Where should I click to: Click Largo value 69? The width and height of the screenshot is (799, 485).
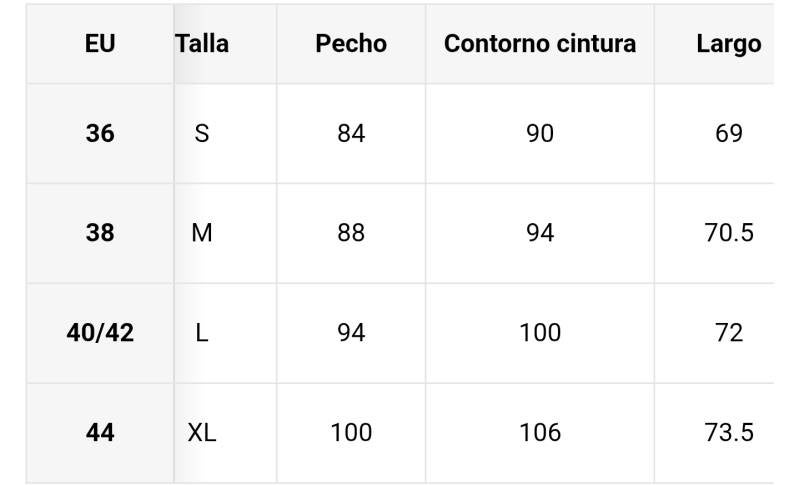(x=728, y=133)
